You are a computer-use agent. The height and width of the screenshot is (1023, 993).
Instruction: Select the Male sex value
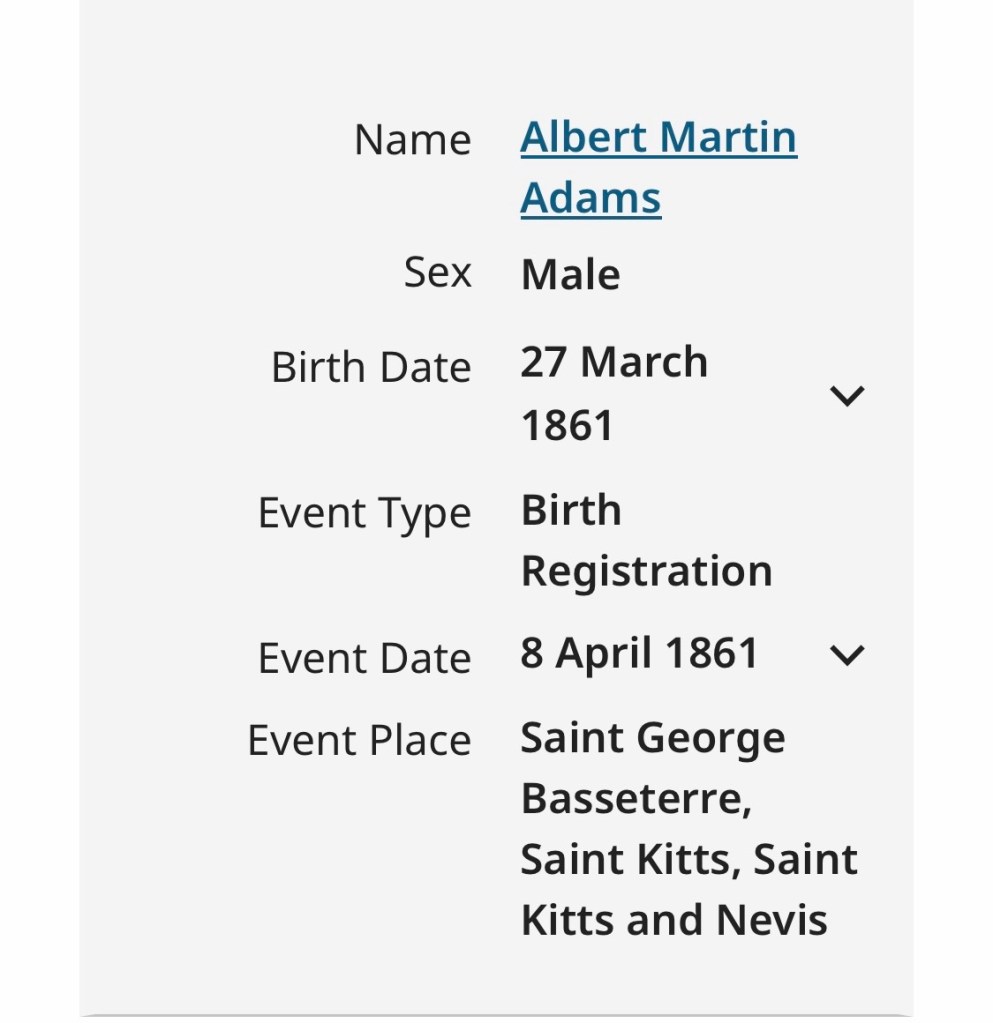(570, 275)
